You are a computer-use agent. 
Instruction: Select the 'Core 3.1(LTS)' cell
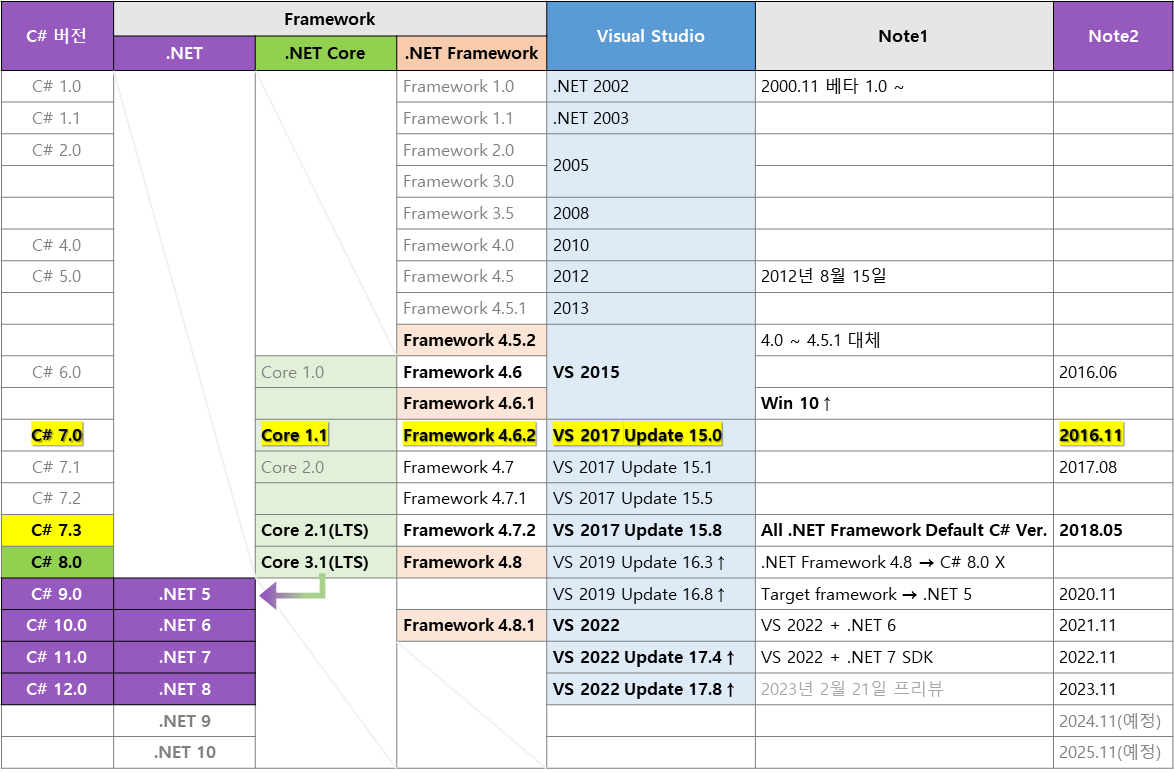(326, 562)
